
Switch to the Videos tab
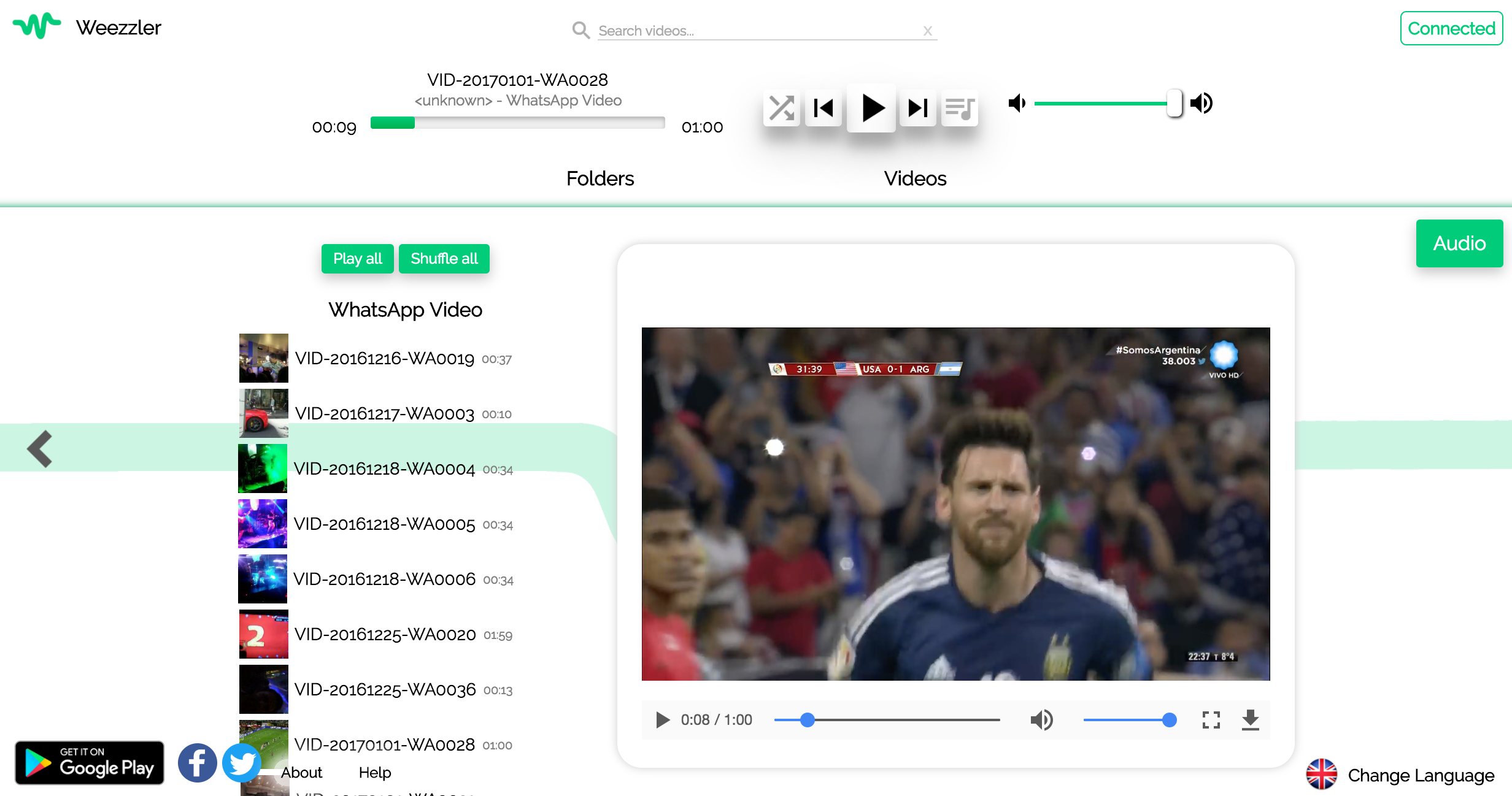[x=915, y=178]
